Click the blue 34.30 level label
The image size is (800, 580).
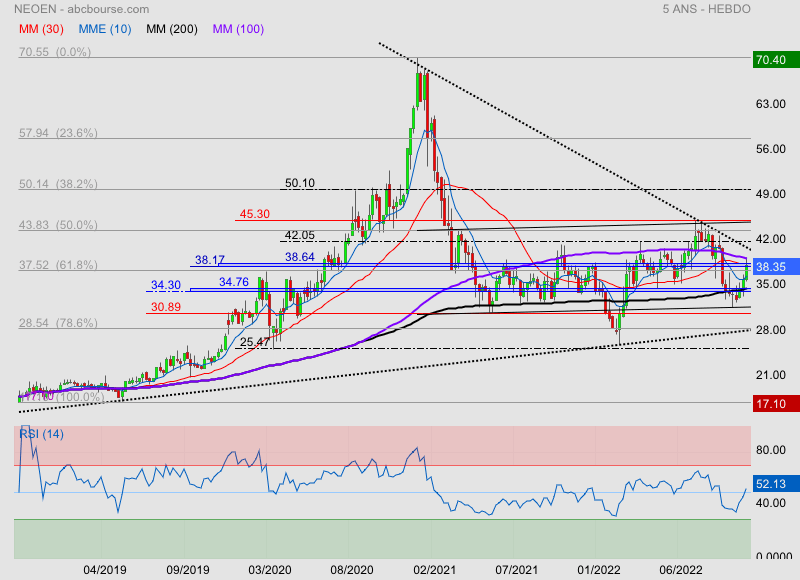(x=166, y=285)
